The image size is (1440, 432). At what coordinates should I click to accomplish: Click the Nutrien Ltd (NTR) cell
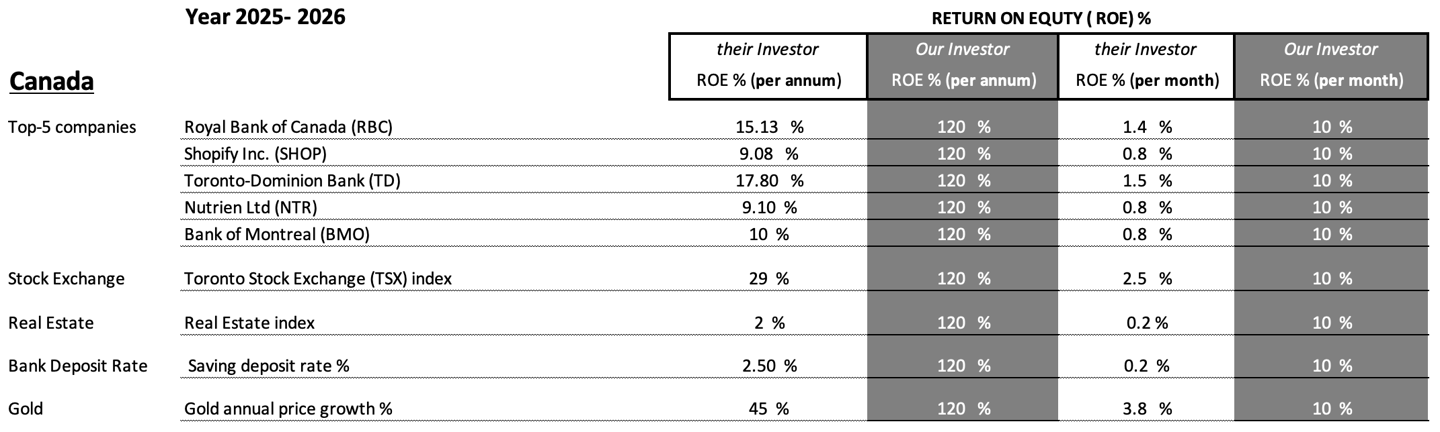(248, 208)
